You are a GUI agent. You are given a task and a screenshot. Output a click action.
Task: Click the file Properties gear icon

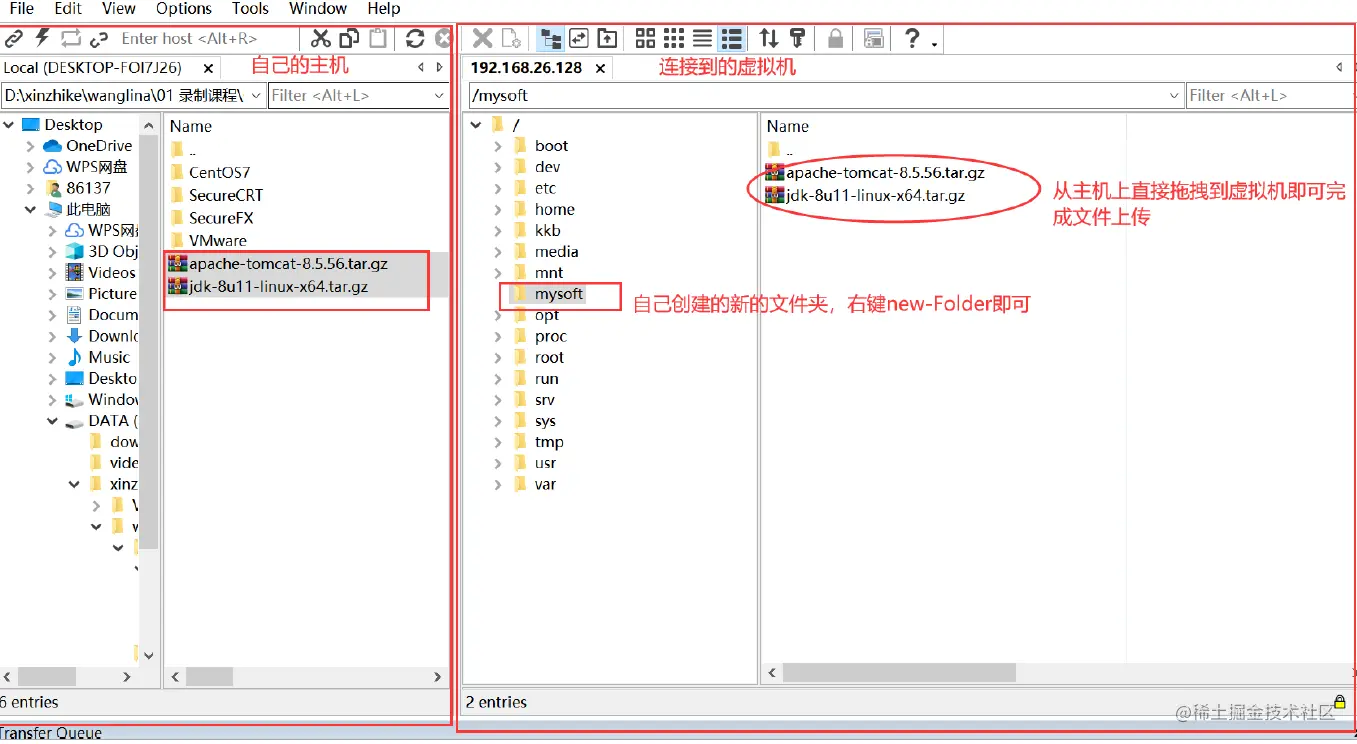[x=511, y=38]
